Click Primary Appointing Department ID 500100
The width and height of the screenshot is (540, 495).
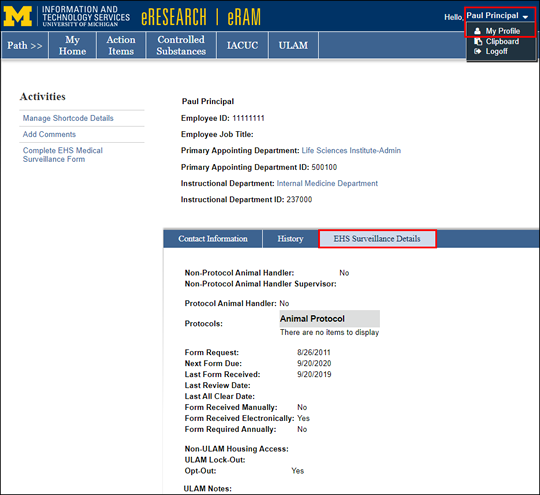pos(324,167)
